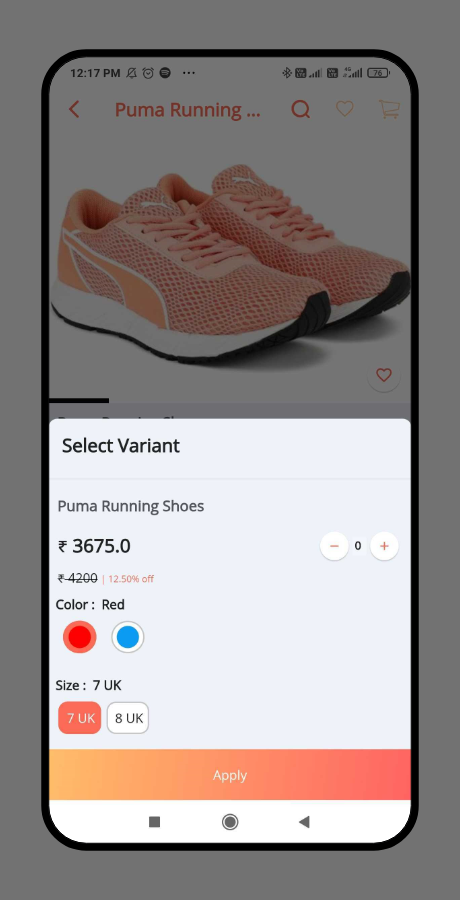The width and height of the screenshot is (460, 900).
Task: Tap the three-dots status bar icon
Action: (x=188, y=73)
